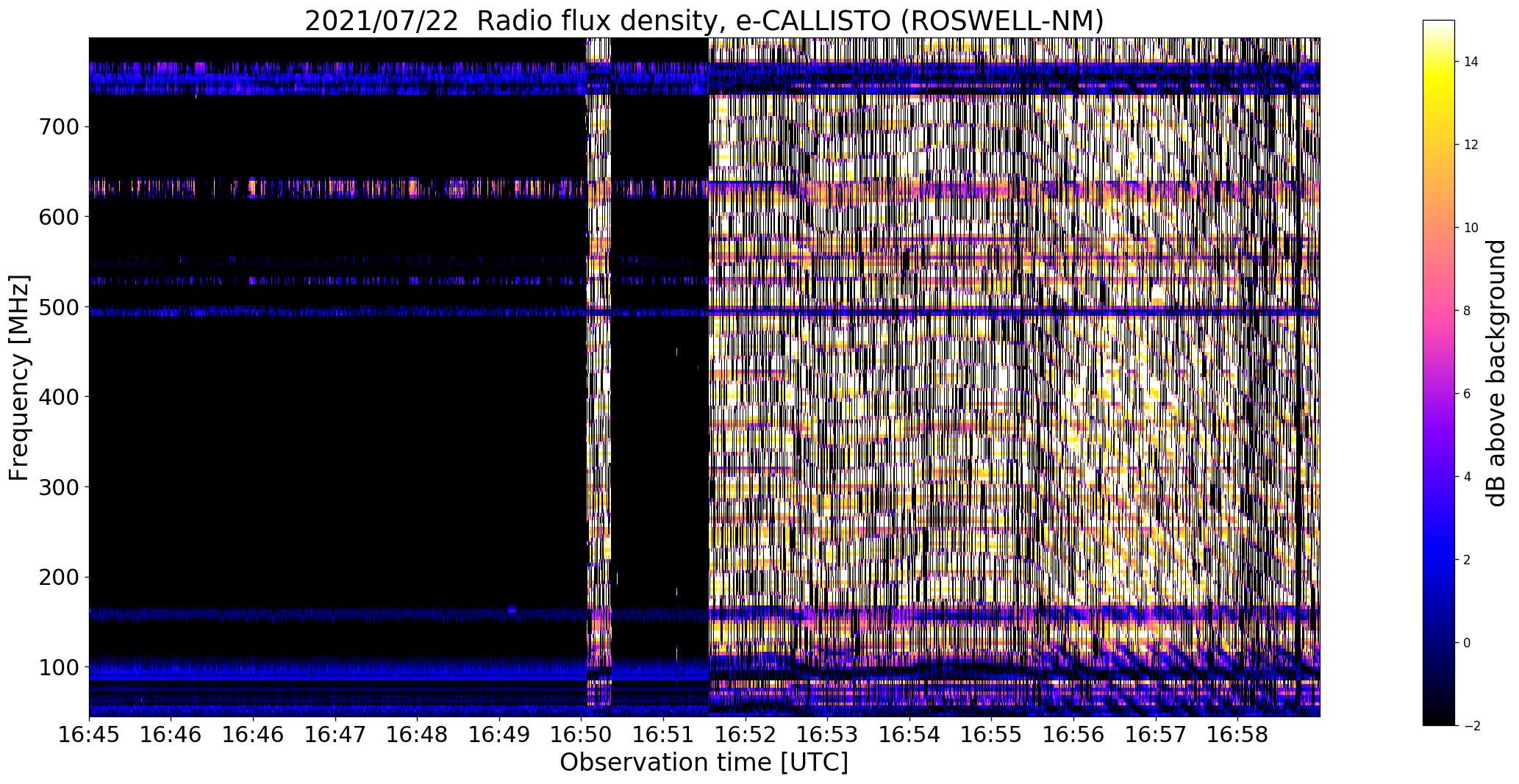Click the 16:56 time tick label
The height and width of the screenshot is (784, 1519).
click(x=1073, y=734)
